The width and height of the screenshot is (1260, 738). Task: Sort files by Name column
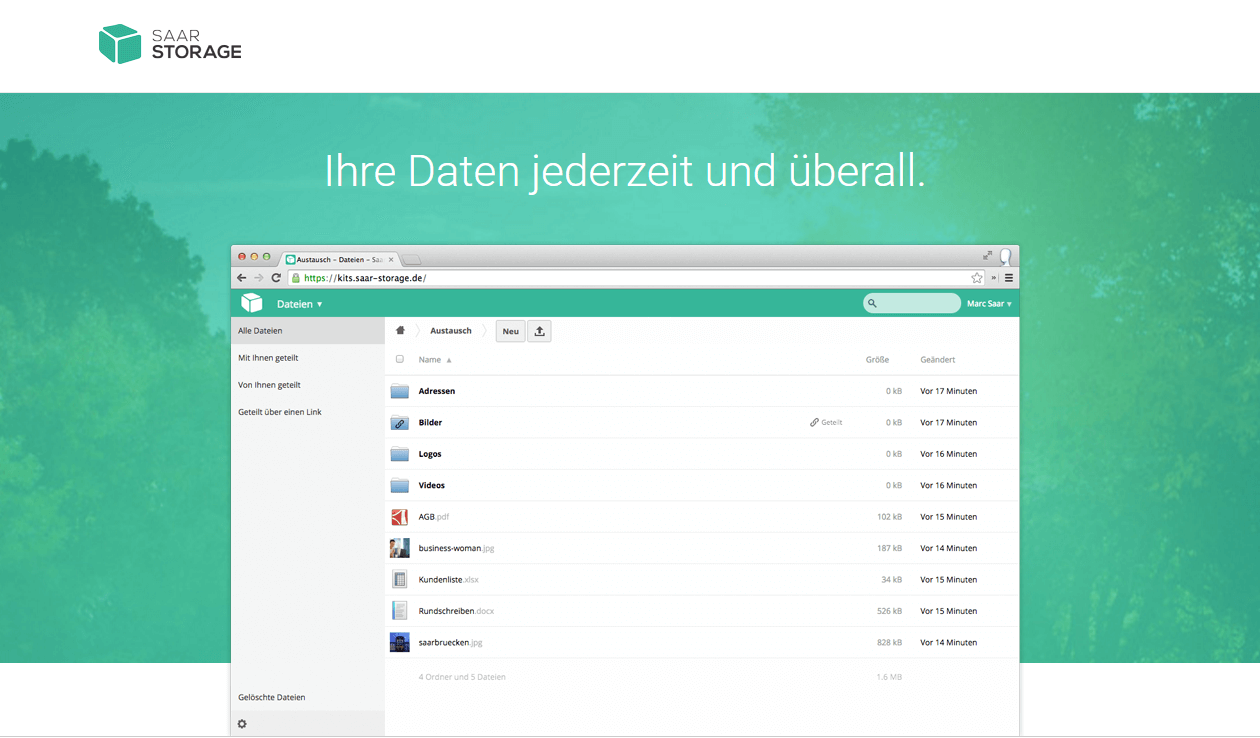430,360
